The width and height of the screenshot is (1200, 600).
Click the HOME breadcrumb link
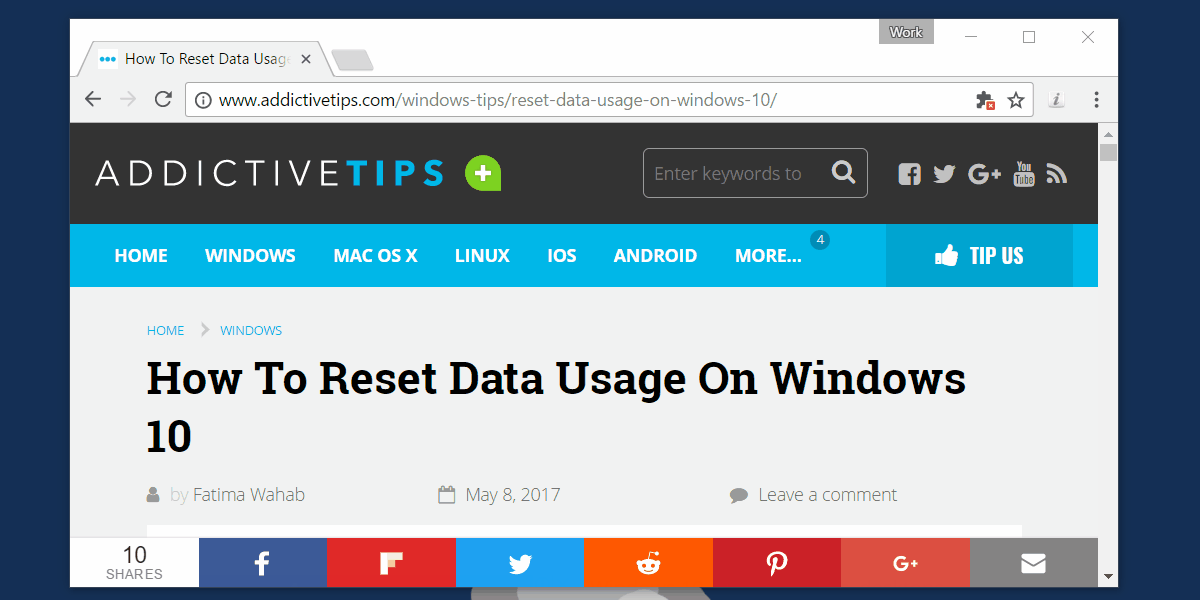click(165, 330)
